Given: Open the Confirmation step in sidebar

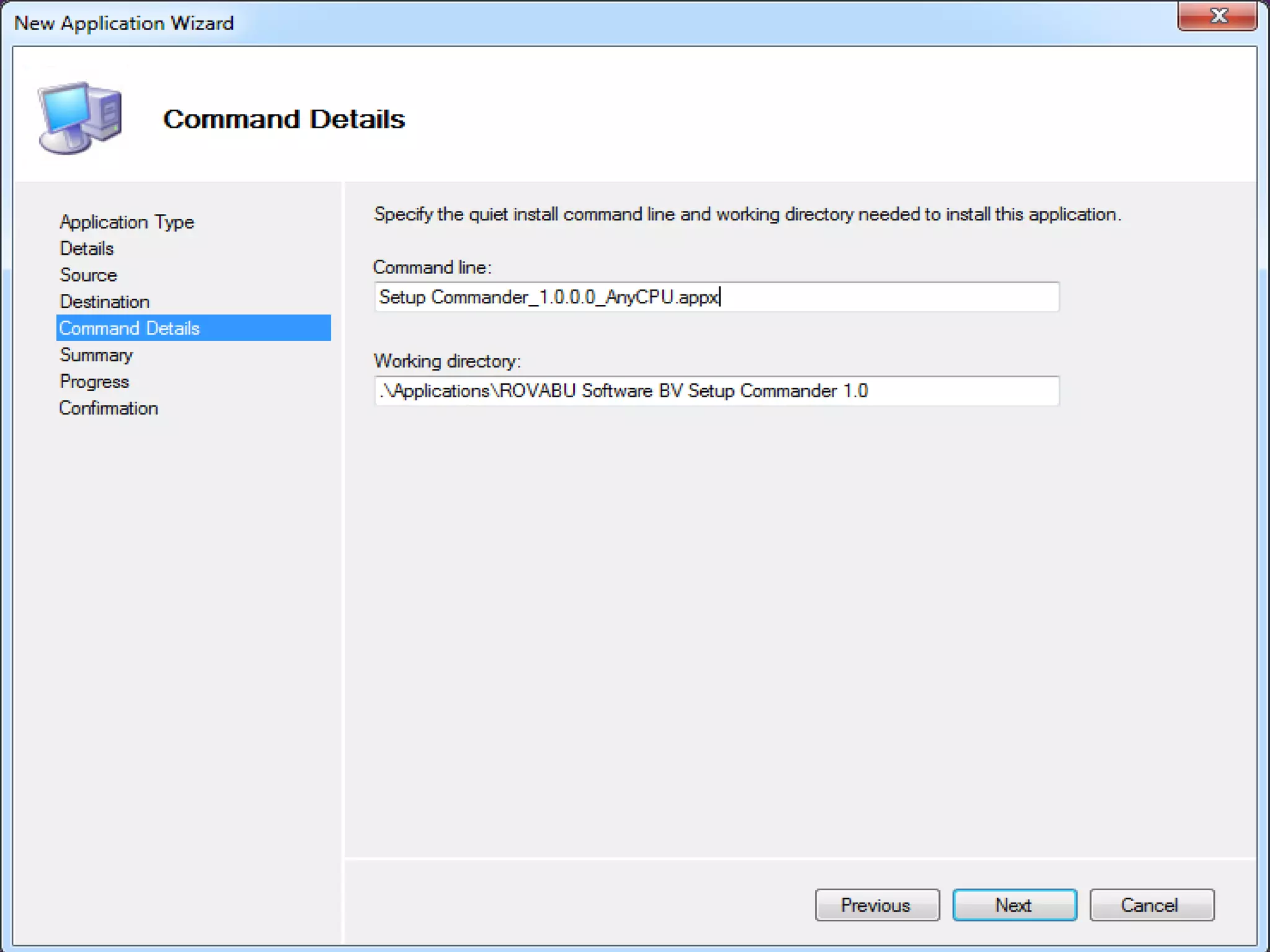Looking at the screenshot, I should (x=109, y=408).
